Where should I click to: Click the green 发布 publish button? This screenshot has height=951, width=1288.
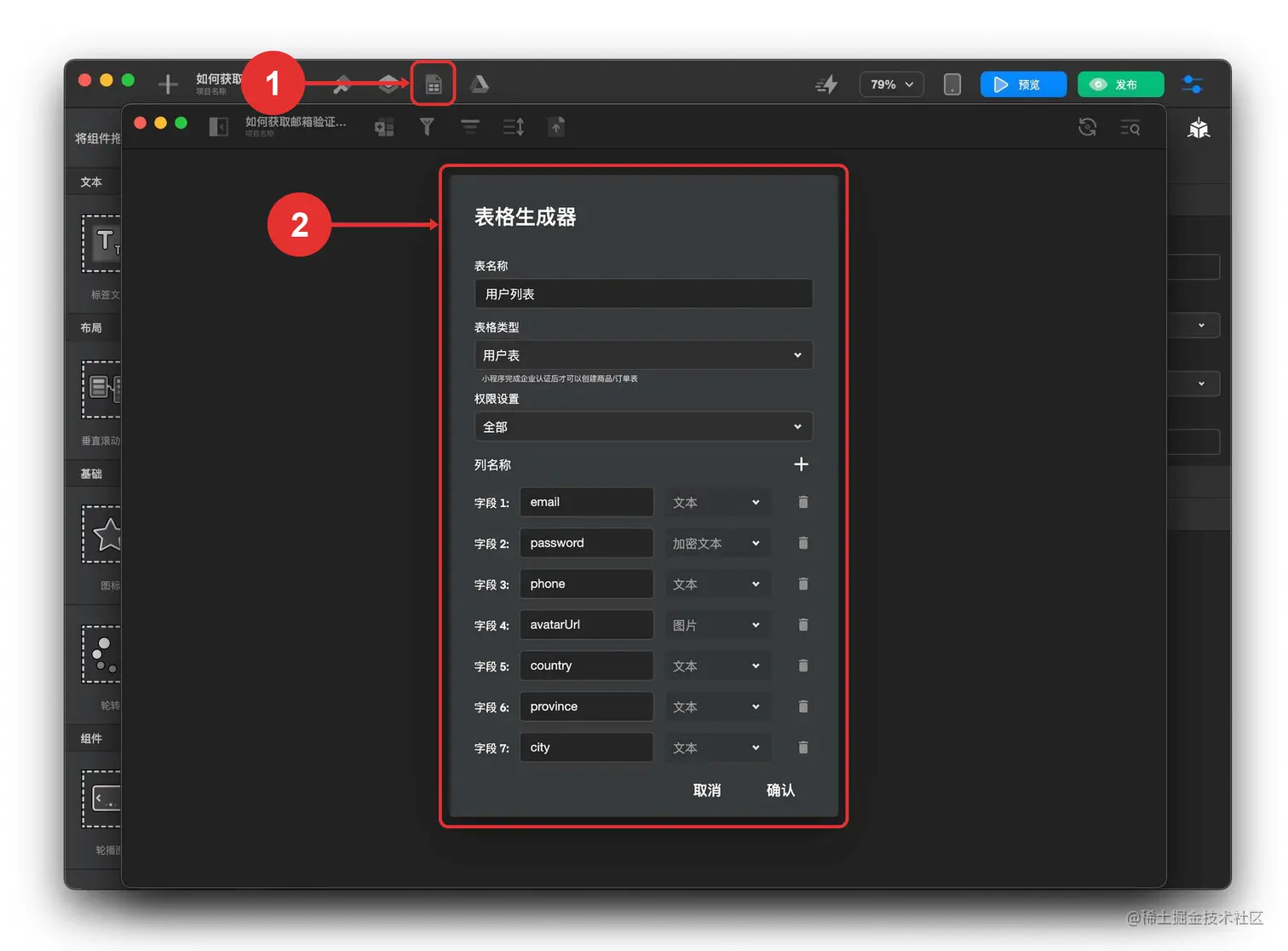(x=1120, y=84)
